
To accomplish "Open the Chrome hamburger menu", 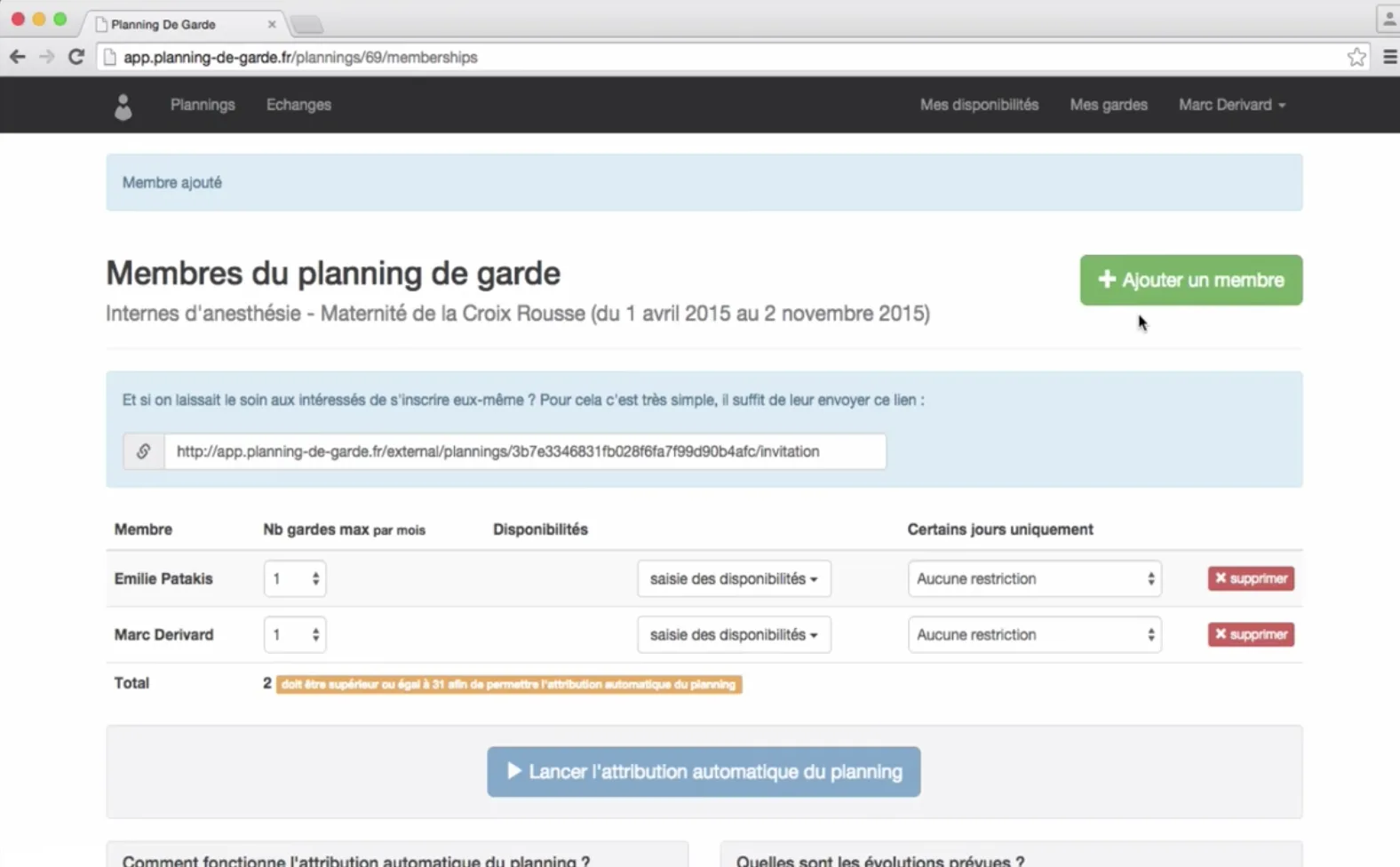I will pos(1389,57).
